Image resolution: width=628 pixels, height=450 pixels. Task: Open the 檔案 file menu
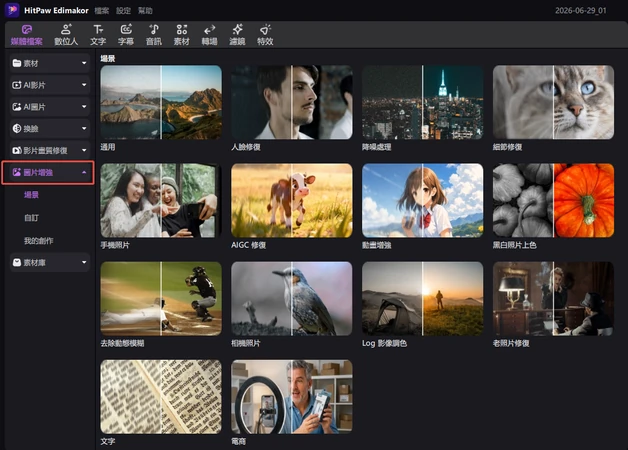(101, 11)
